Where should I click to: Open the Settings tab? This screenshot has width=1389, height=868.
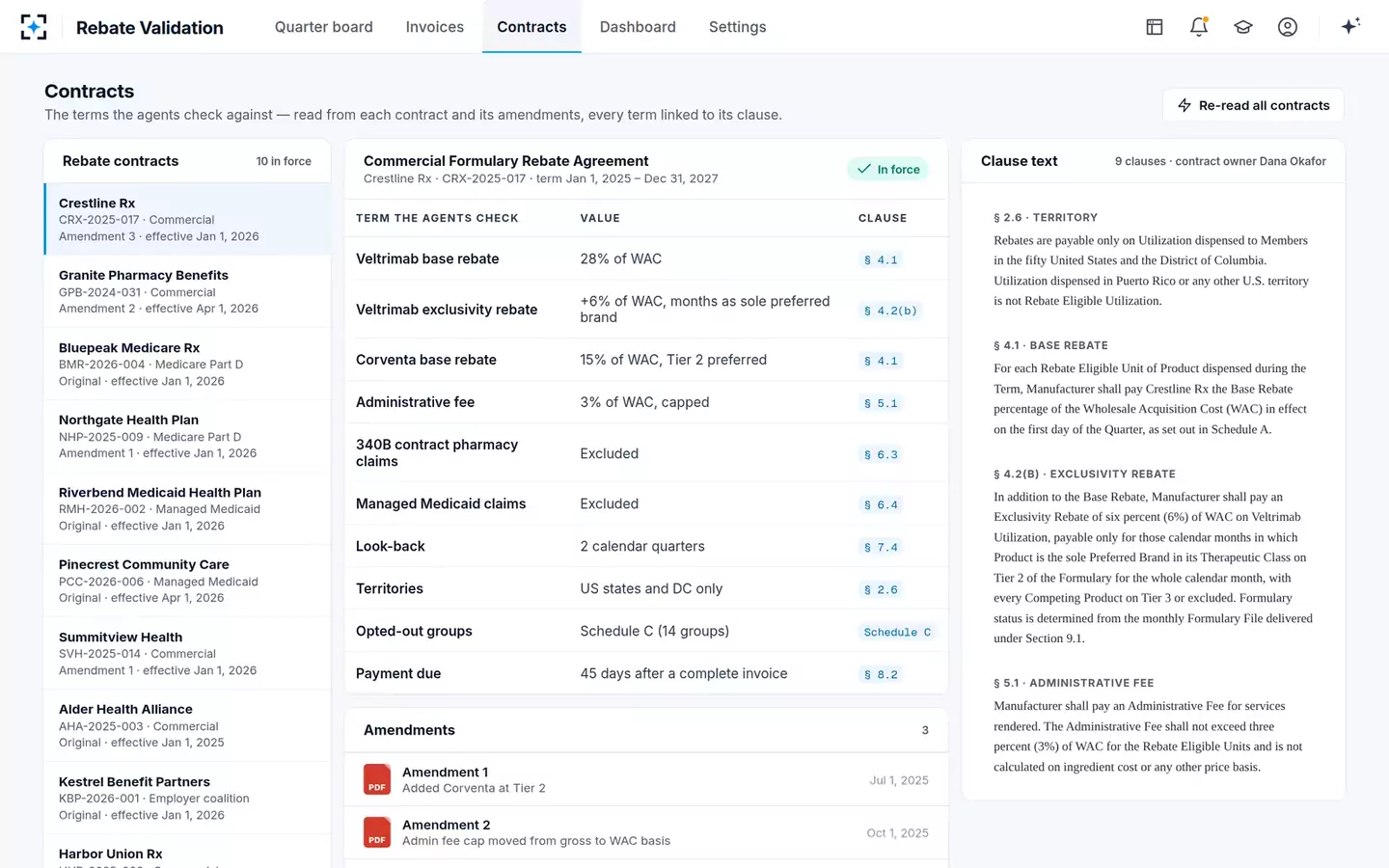click(738, 27)
